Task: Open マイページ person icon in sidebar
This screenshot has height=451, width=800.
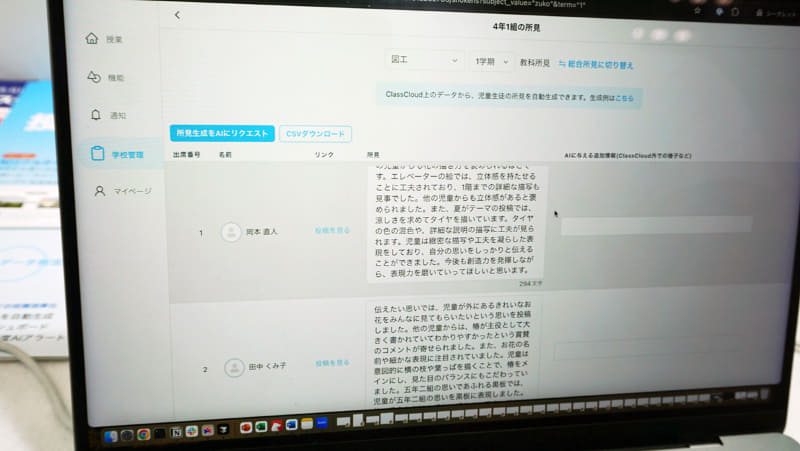Action: pyautogui.click(x=99, y=191)
